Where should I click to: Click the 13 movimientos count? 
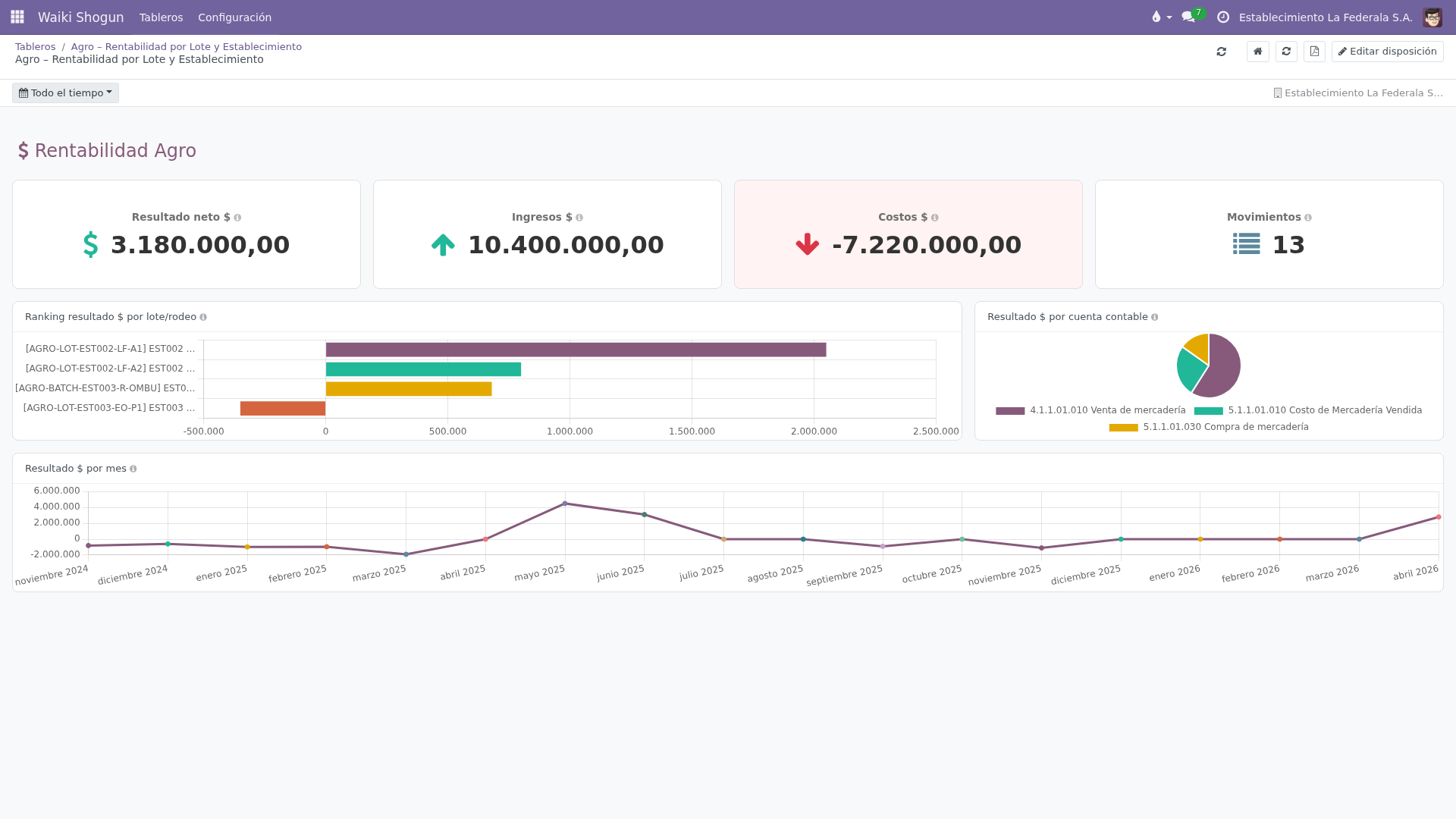click(x=1288, y=245)
